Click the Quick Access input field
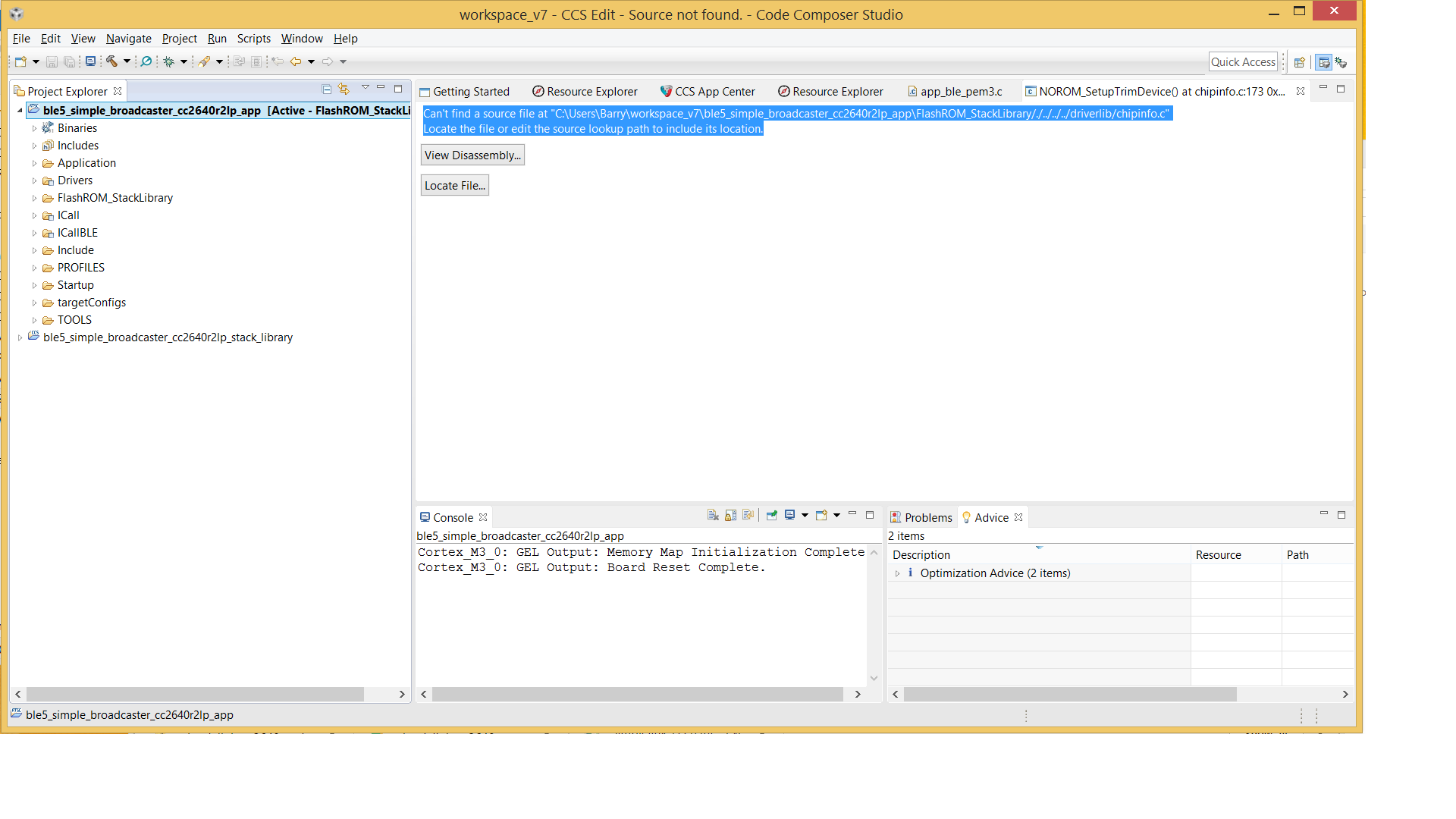This screenshot has width=1456, height=819. [1242, 62]
